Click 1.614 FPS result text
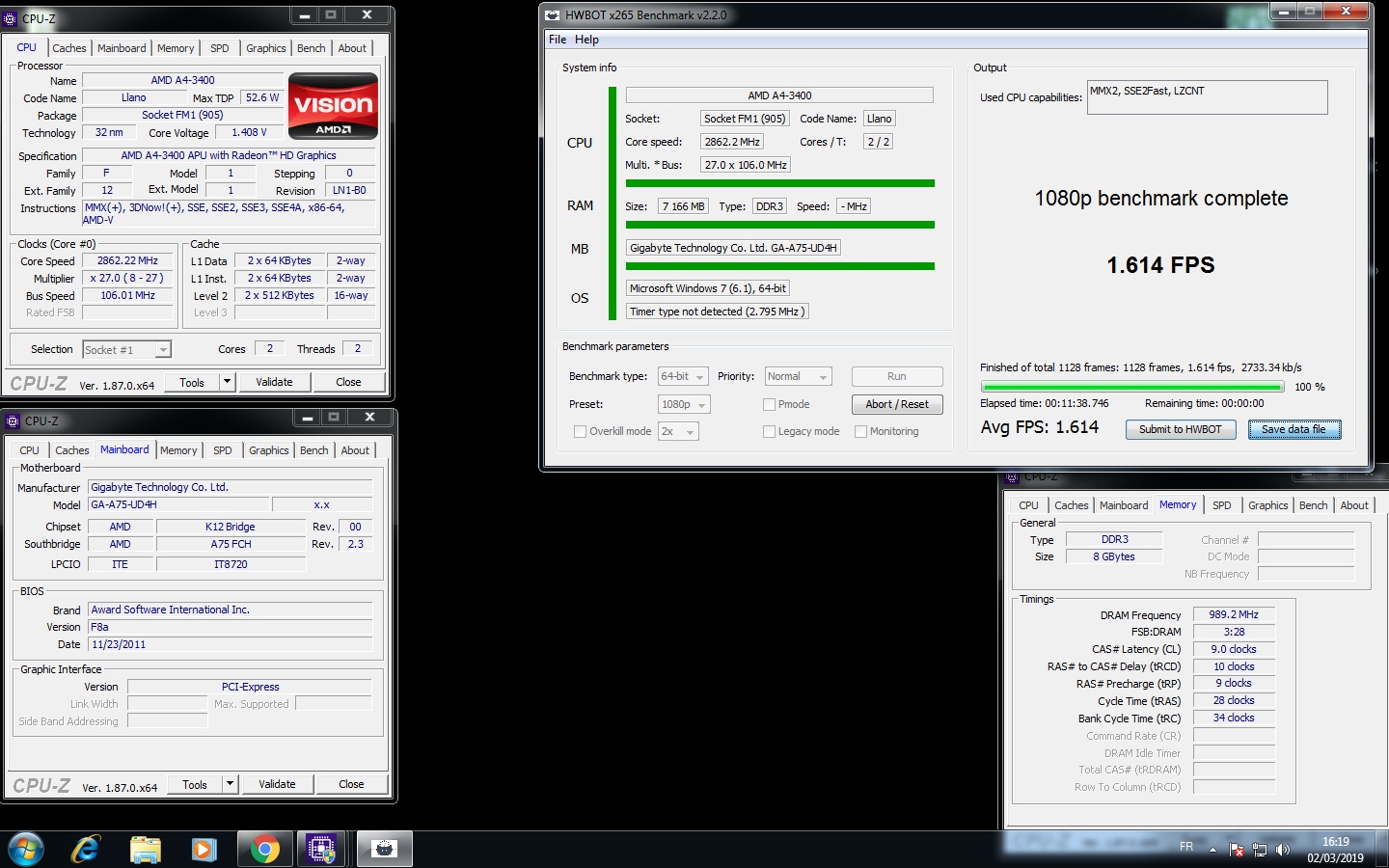1389x868 pixels. [1160, 265]
